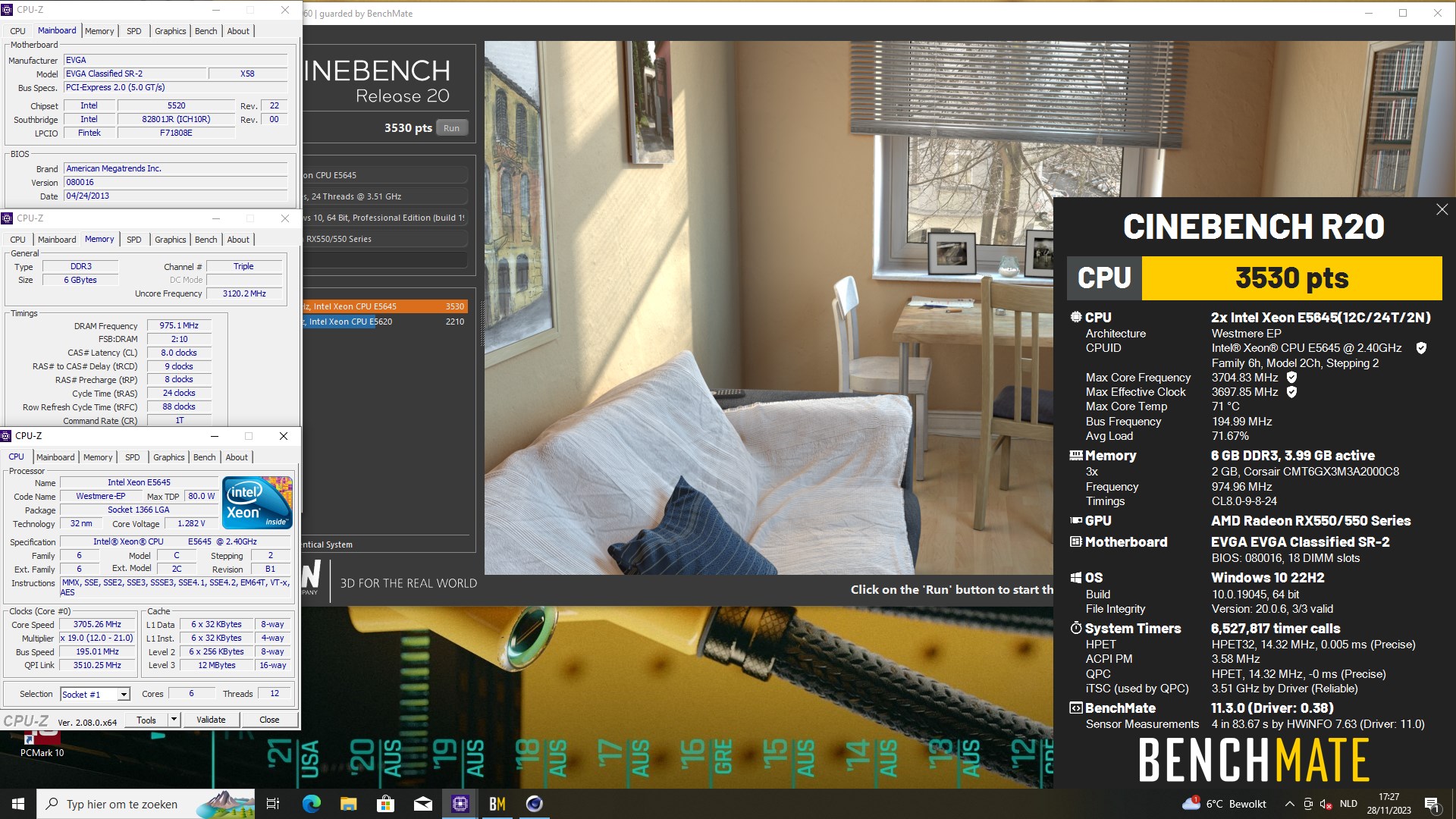Click the shield icon beside 3704.83 MHz
The image size is (1456, 819).
1291,377
